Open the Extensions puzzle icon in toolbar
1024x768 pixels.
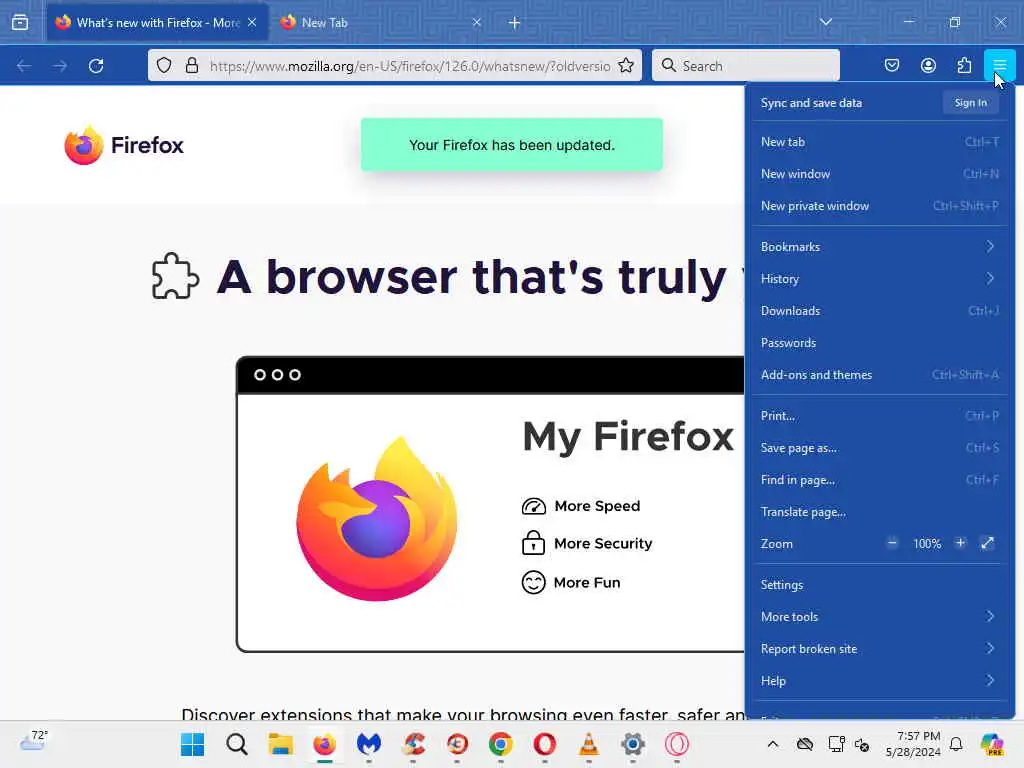[x=964, y=65]
